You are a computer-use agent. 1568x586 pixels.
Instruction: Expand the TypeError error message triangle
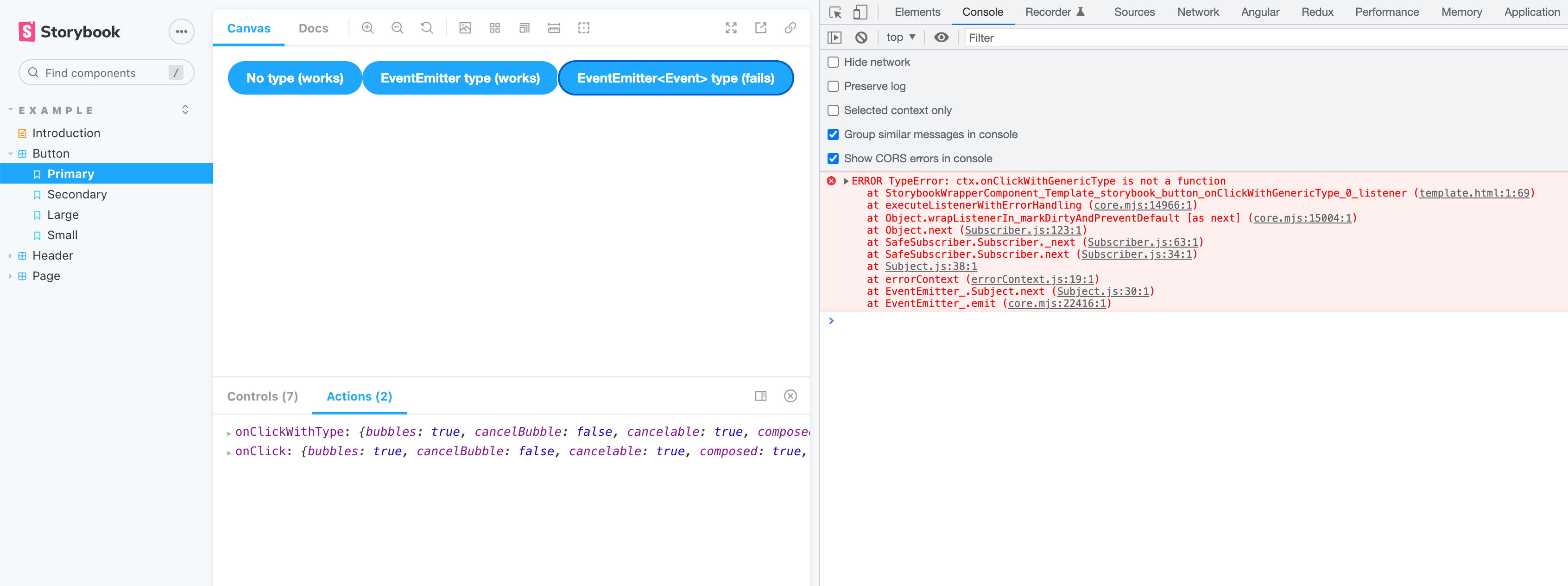pos(846,182)
